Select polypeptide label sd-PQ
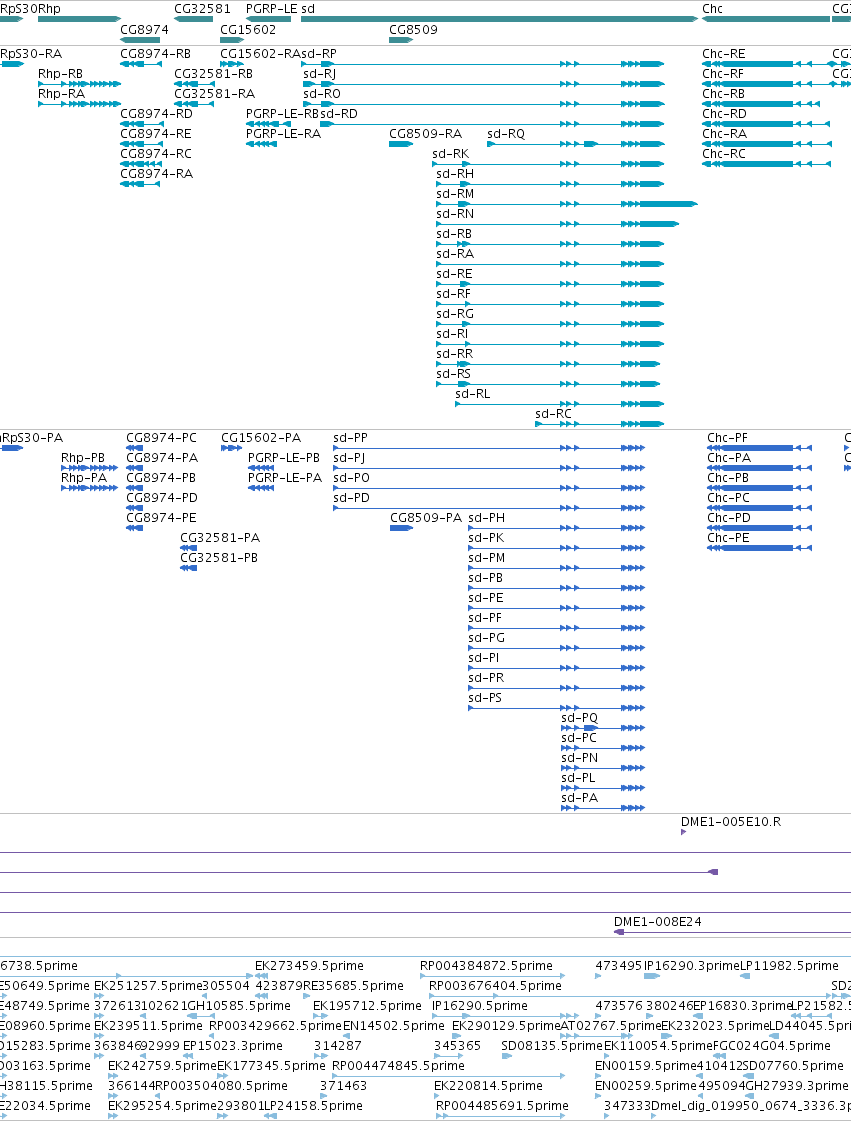The width and height of the screenshot is (851, 1121). (579, 718)
